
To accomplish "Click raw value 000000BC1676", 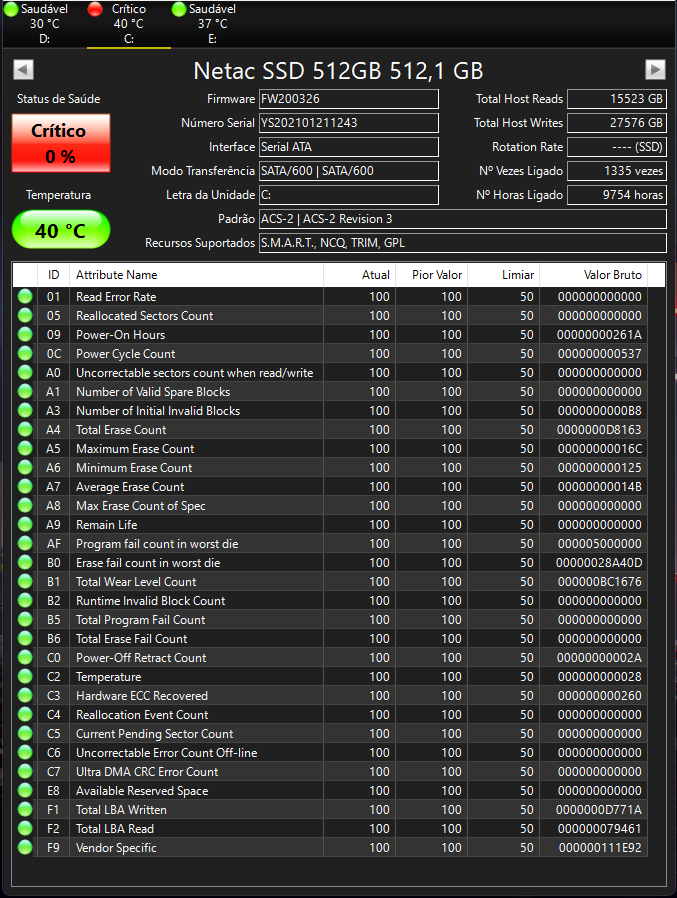I will [x=600, y=582].
